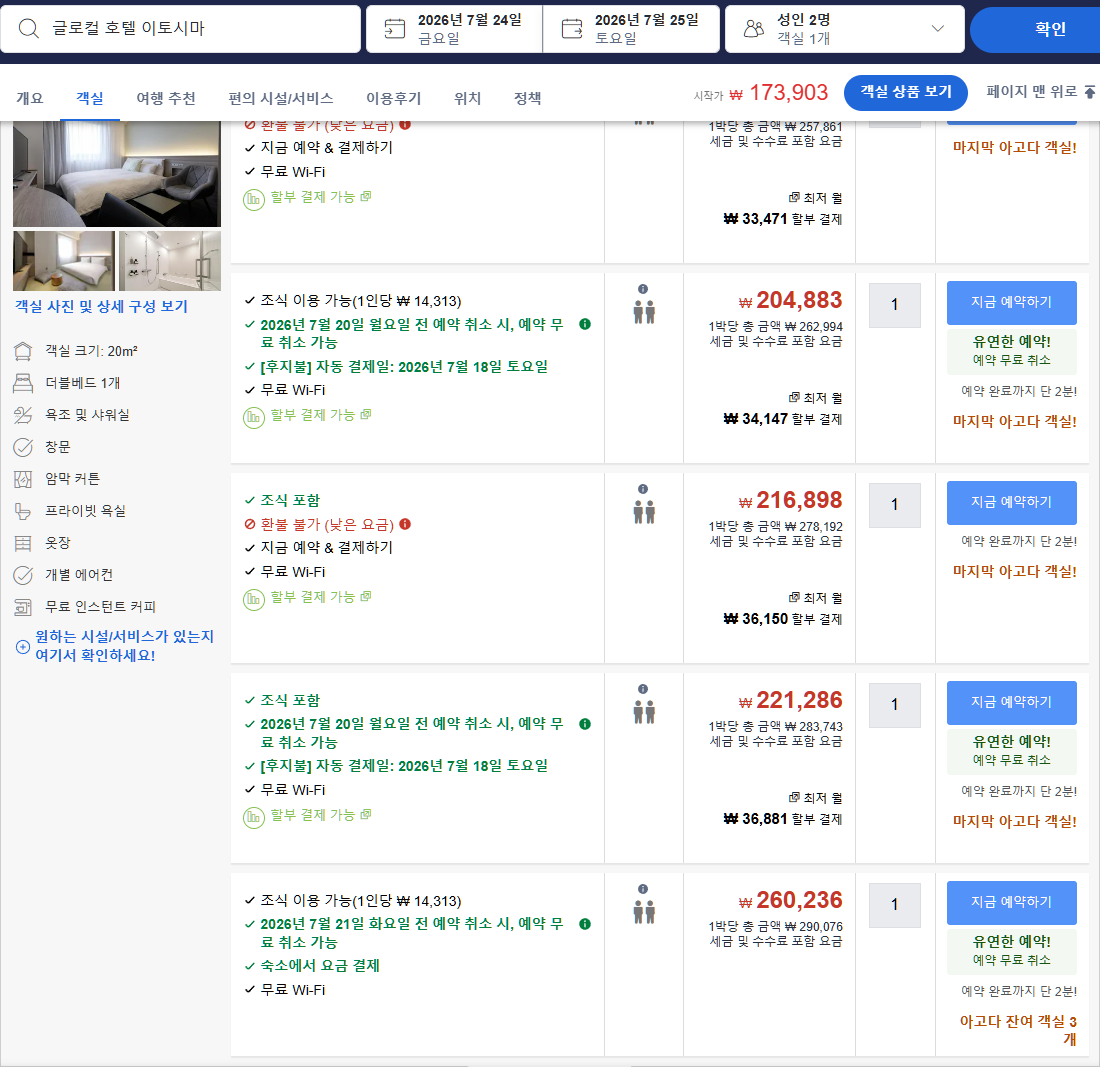Click occupancy info icon in 204,883 row
This screenshot has width=1100, height=1067.
(643, 289)
